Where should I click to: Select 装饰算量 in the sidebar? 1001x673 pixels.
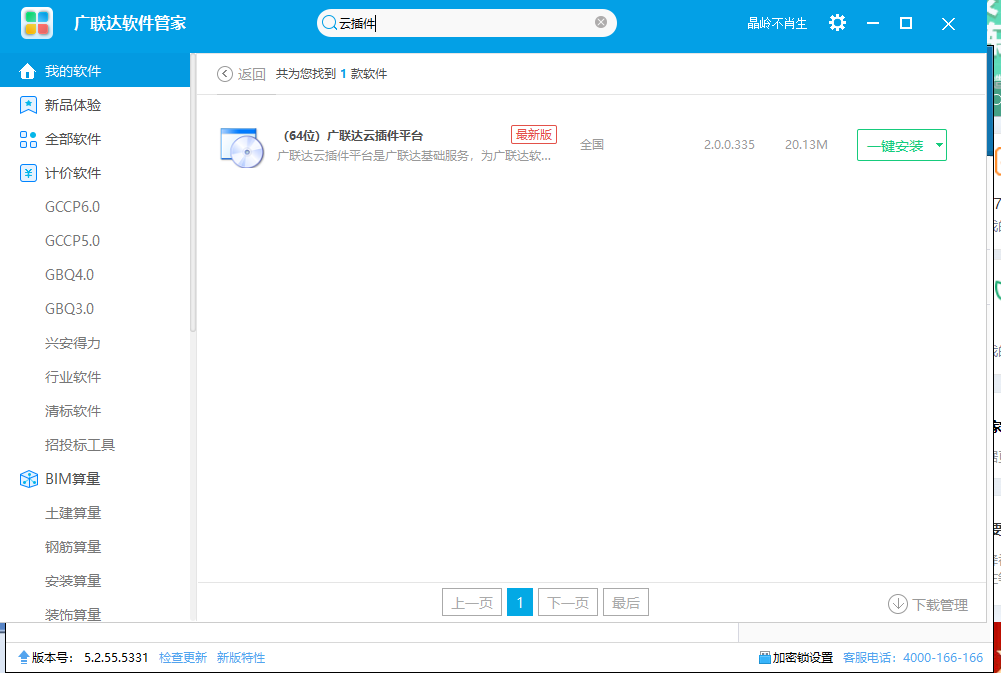(x=73, y=614)
